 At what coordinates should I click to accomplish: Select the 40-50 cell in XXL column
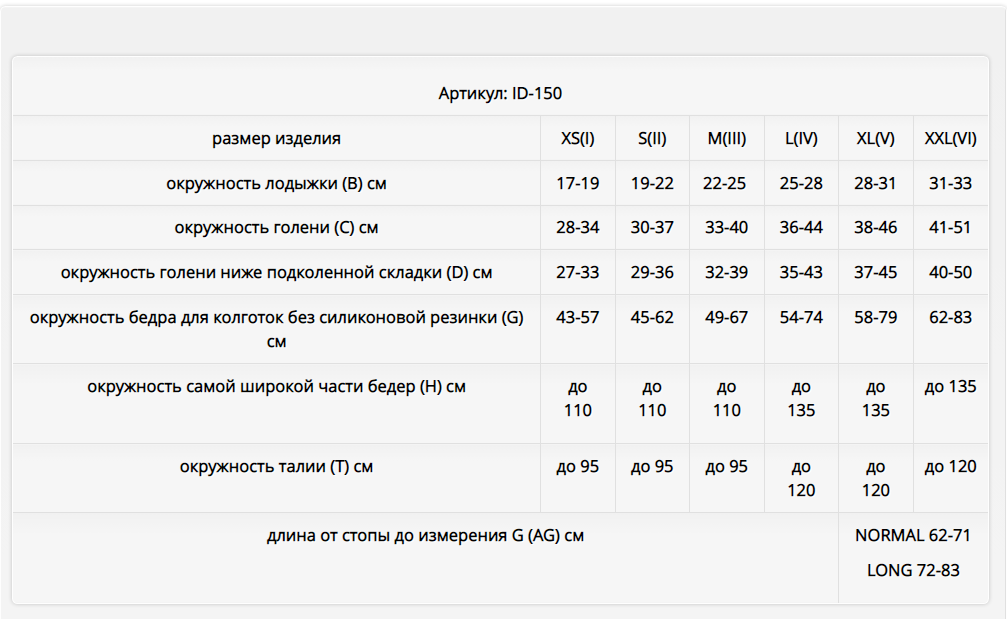(950, 273)
